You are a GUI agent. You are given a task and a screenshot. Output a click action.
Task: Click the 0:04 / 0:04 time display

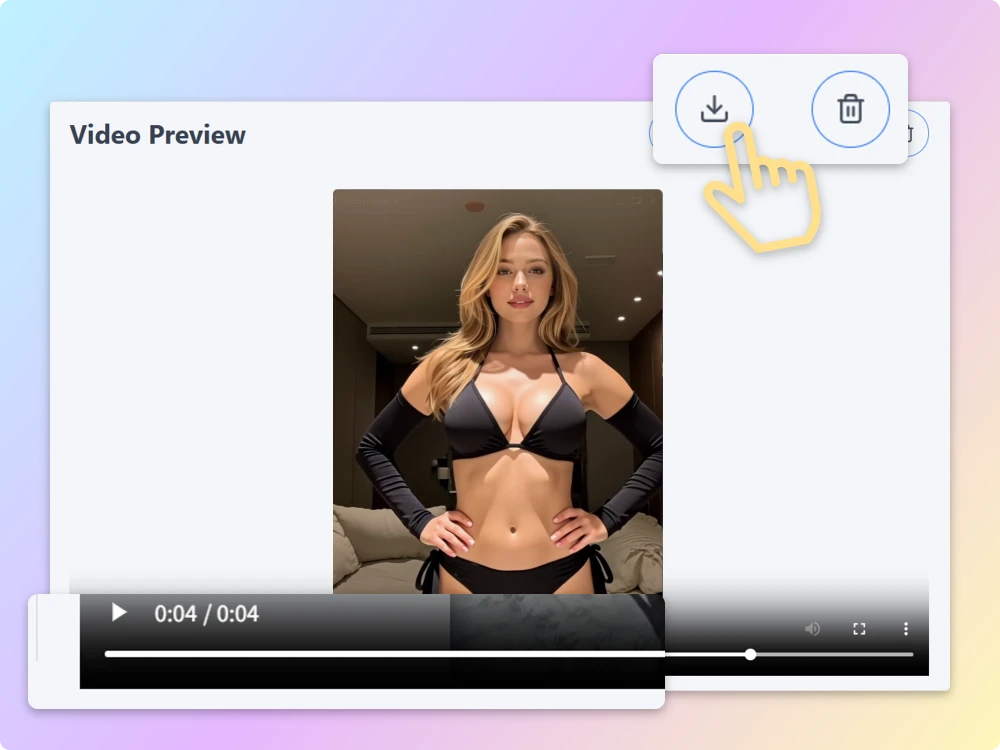click(x=207, y=614)
